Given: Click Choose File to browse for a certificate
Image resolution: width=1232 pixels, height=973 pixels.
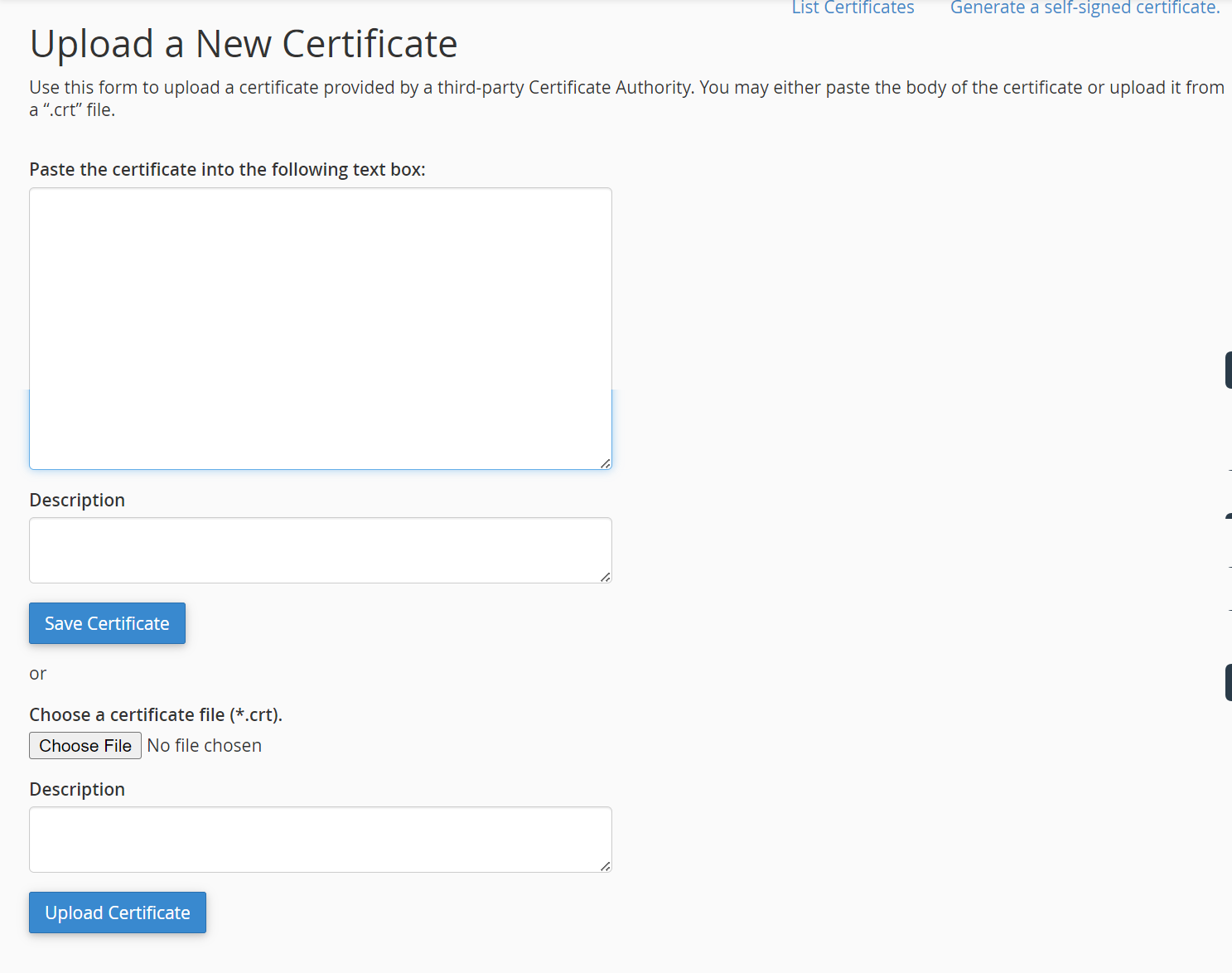Looking at the screenshot, I should [x=85, y=745].
